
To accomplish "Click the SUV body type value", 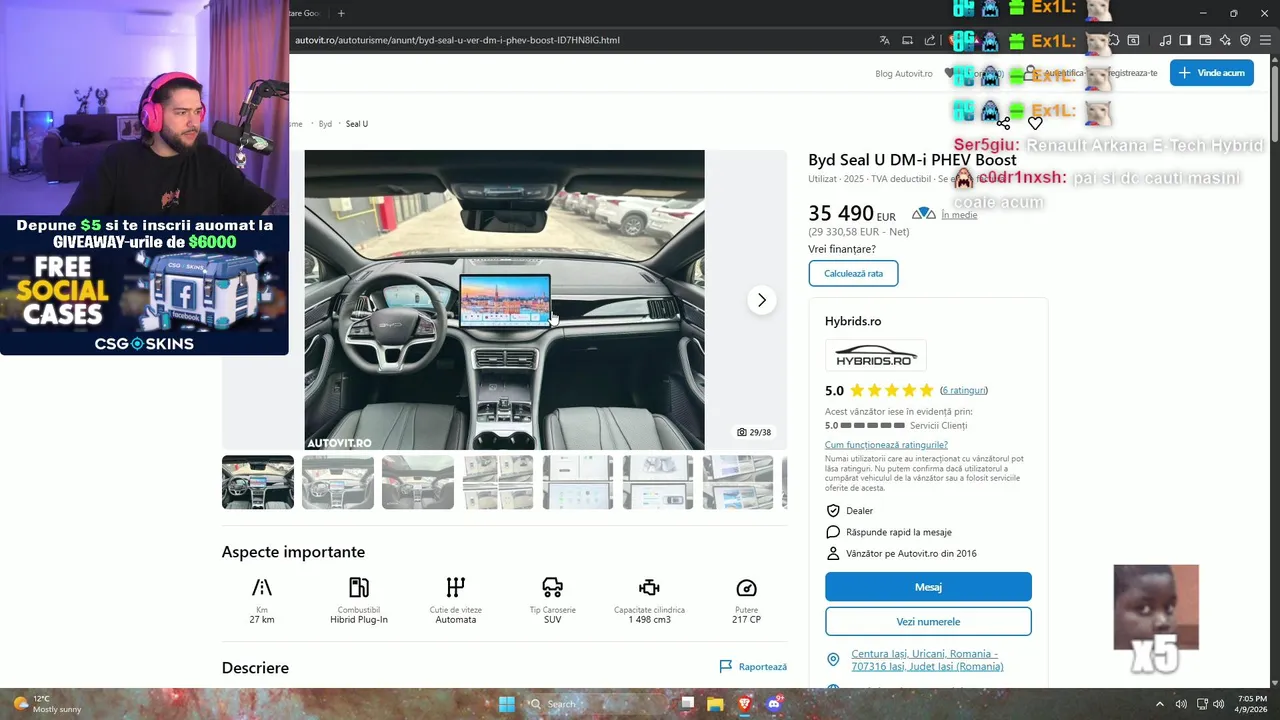I will 553,620.
